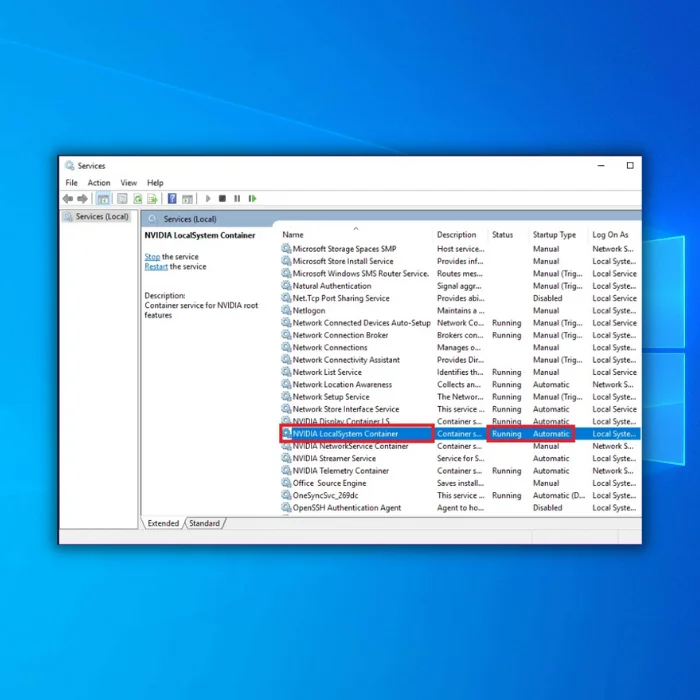Select Microsoft Store Install Service row
700x700 pixels.
(460, 261)
